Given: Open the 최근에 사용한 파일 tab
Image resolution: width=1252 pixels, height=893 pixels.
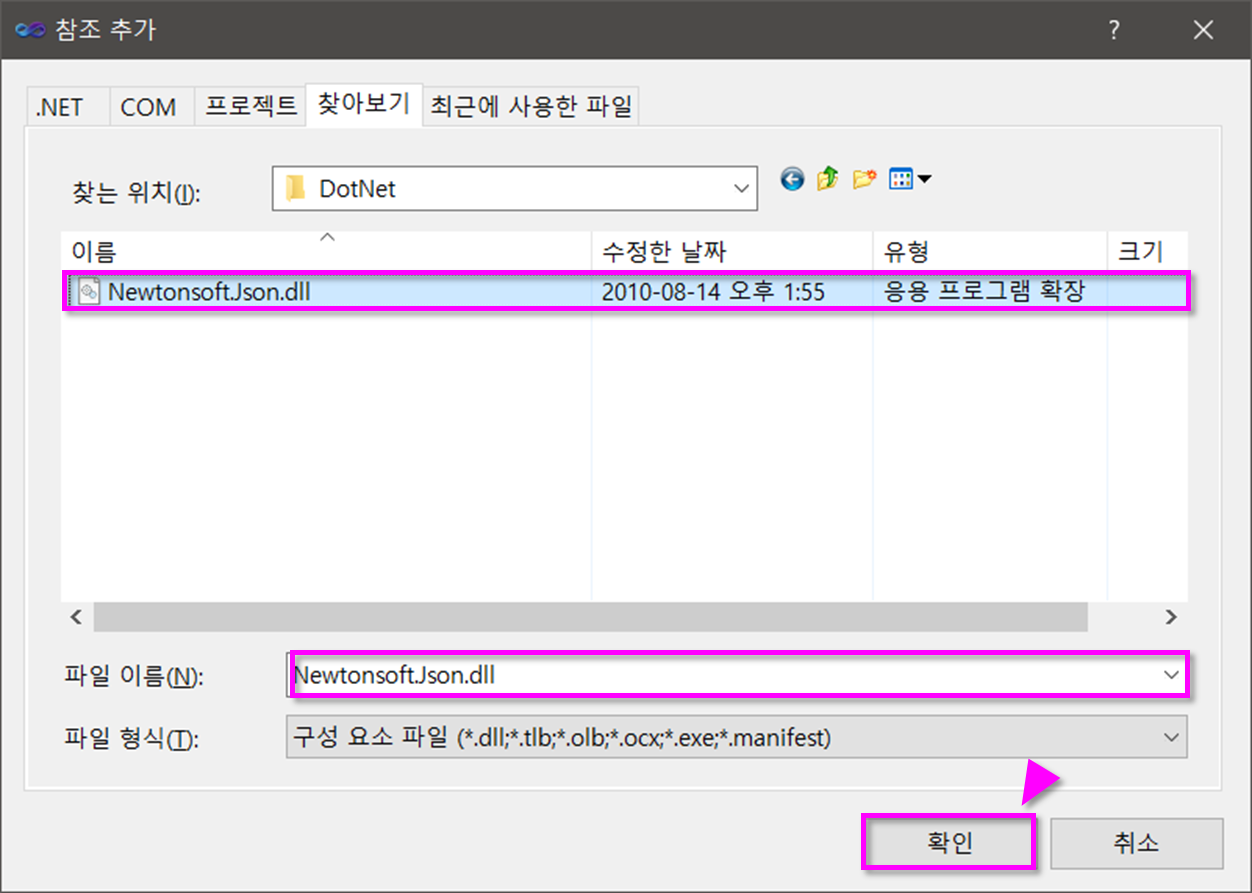Looking at the screenshot, I should tap(531, 106).
